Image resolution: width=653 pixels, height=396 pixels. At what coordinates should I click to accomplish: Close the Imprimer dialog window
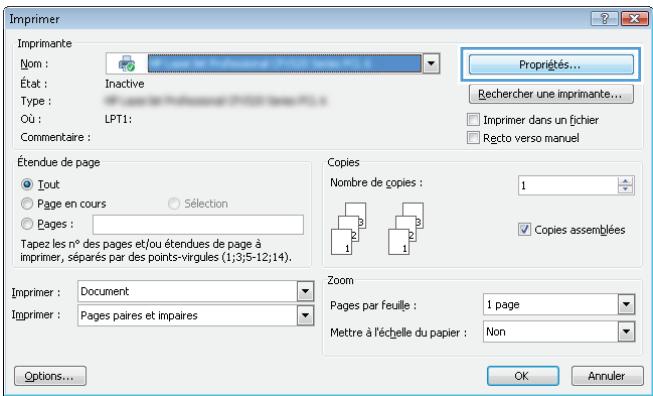click(633, 19)
